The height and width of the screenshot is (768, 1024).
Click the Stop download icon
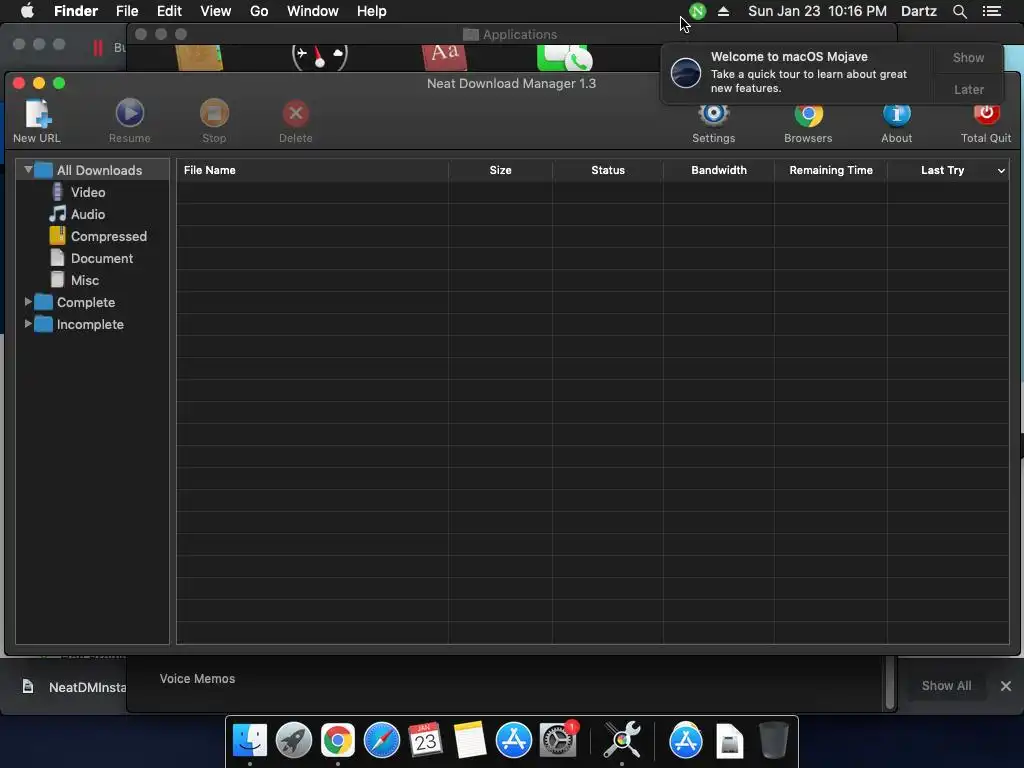pyautogui.click(x=214, y=114)
